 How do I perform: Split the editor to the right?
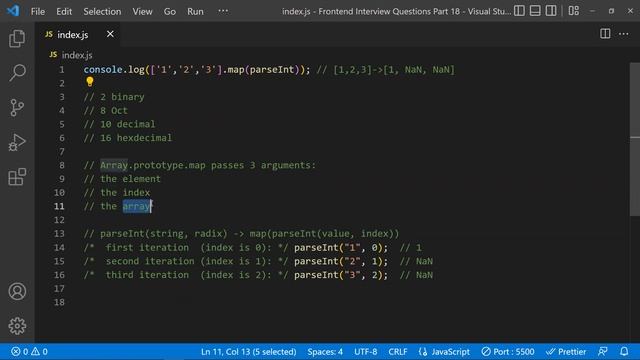coord(605,34)
